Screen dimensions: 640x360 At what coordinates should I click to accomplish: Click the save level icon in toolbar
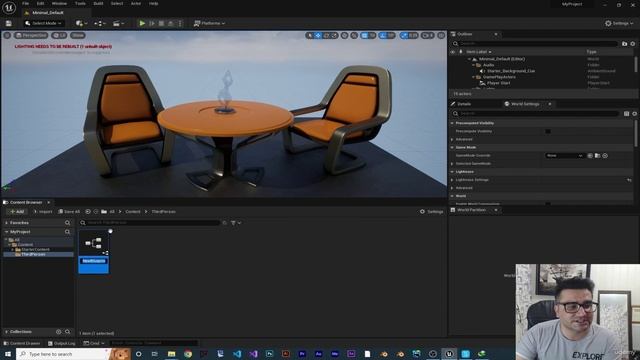coord(9,24)
